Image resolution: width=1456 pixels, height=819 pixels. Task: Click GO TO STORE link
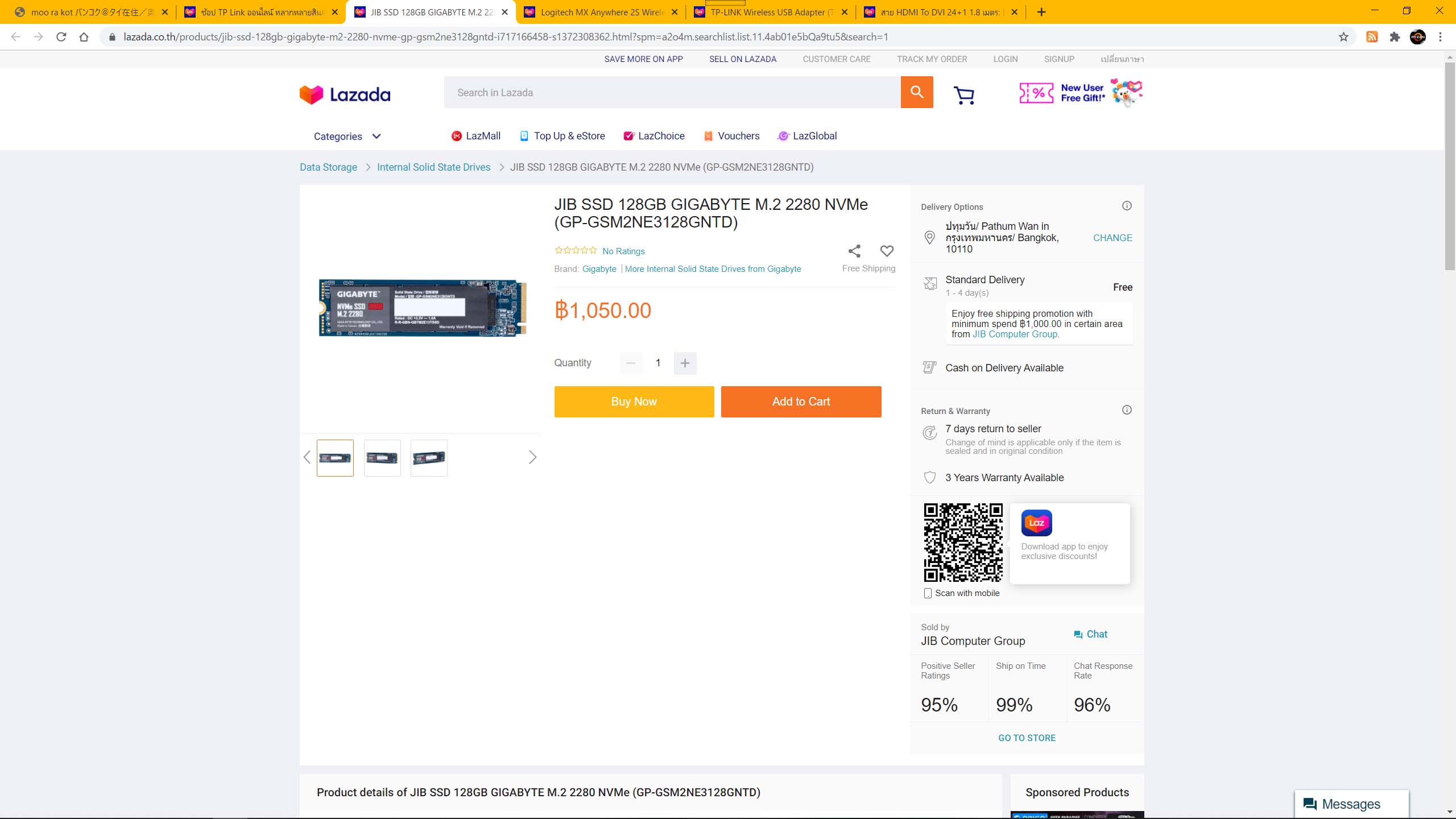click(1027, 738)
